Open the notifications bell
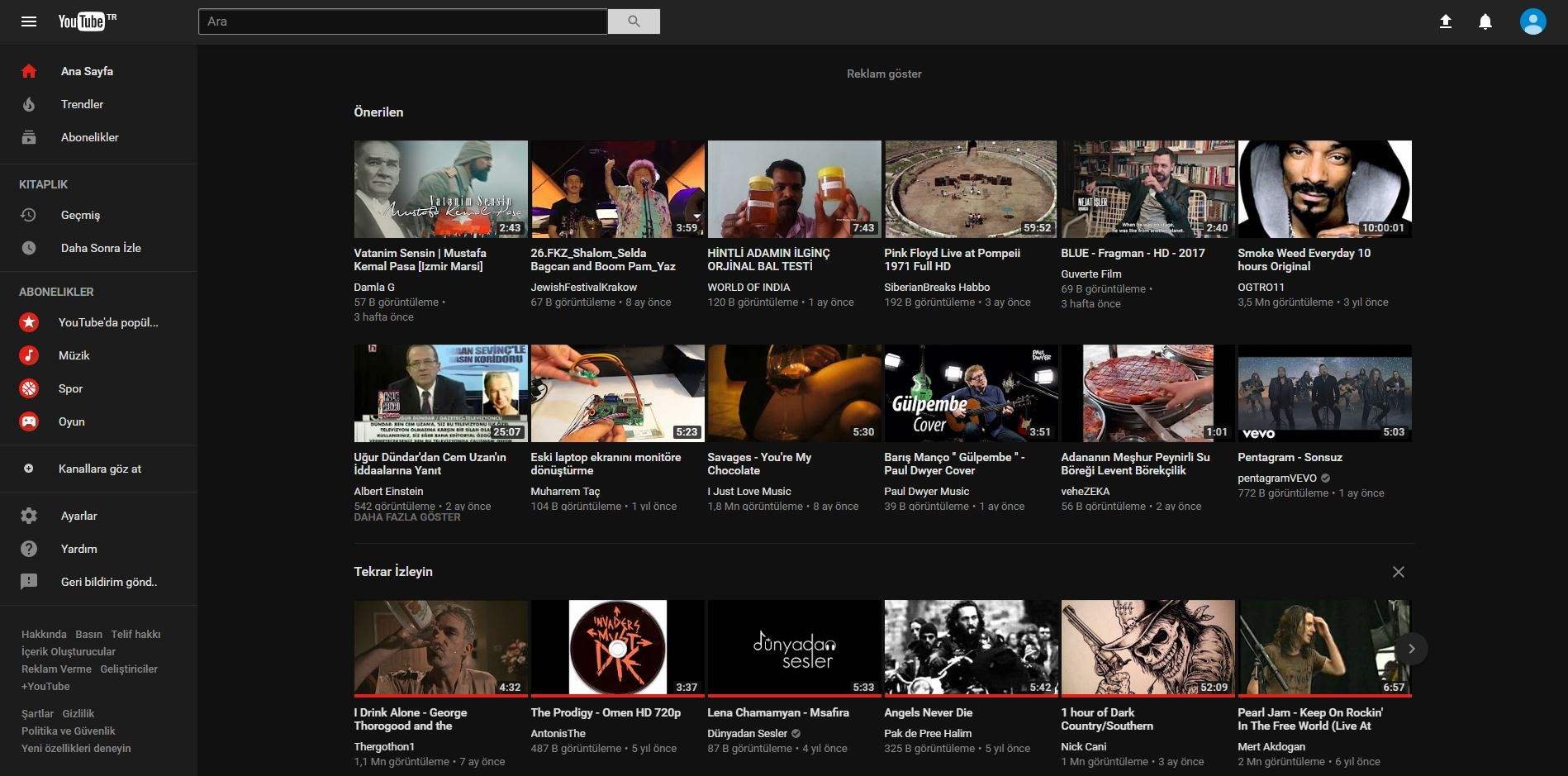This screenshot has width=1568, height=776. point(1485,21)
